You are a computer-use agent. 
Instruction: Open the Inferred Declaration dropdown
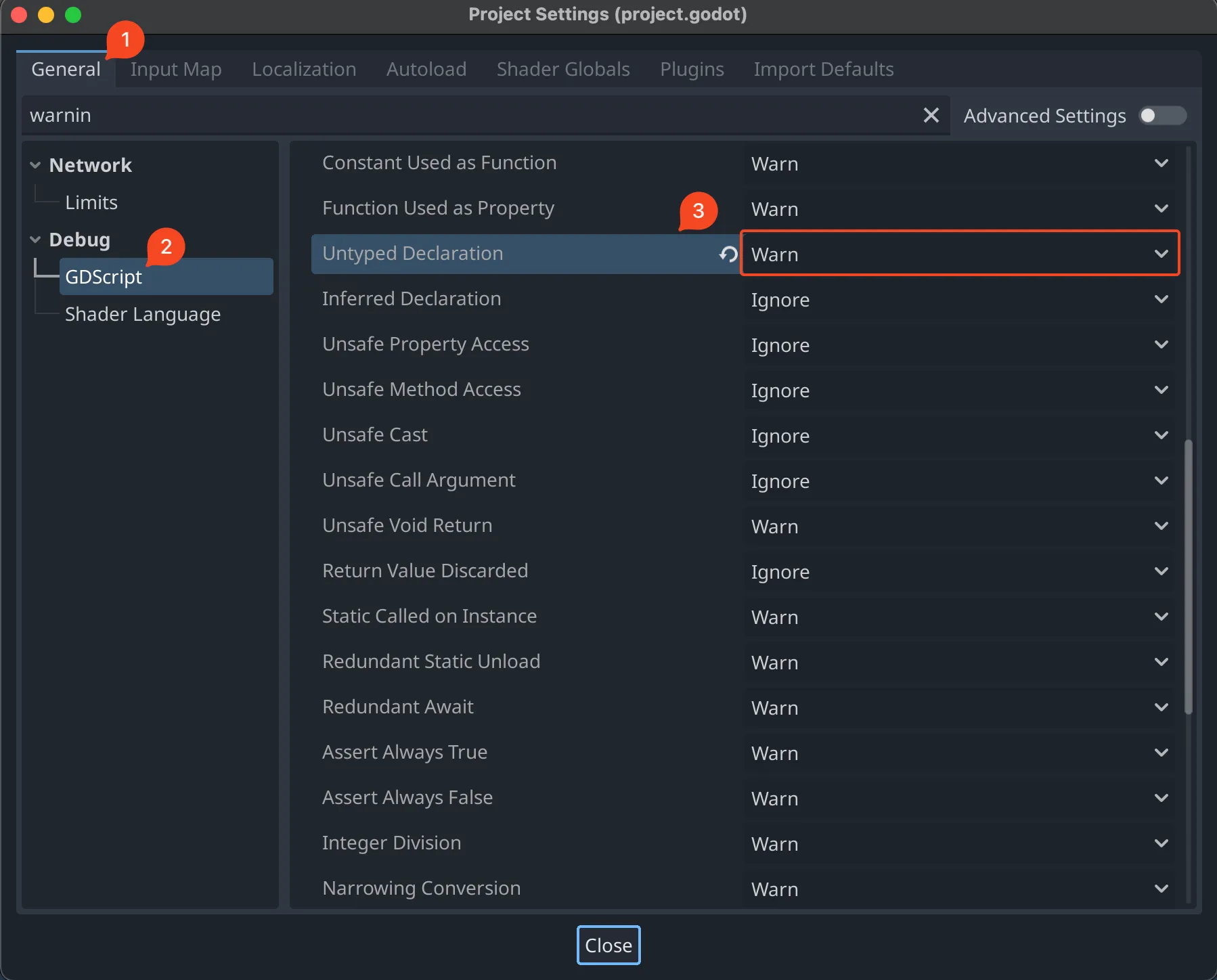pyautogui.click(x=960, y=299)
